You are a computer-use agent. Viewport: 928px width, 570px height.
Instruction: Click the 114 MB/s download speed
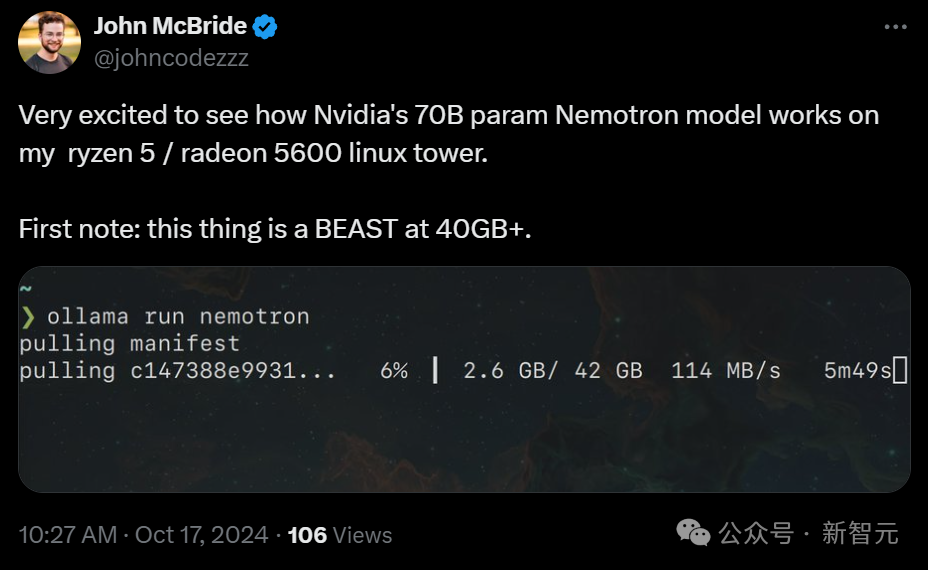[726, 371]
